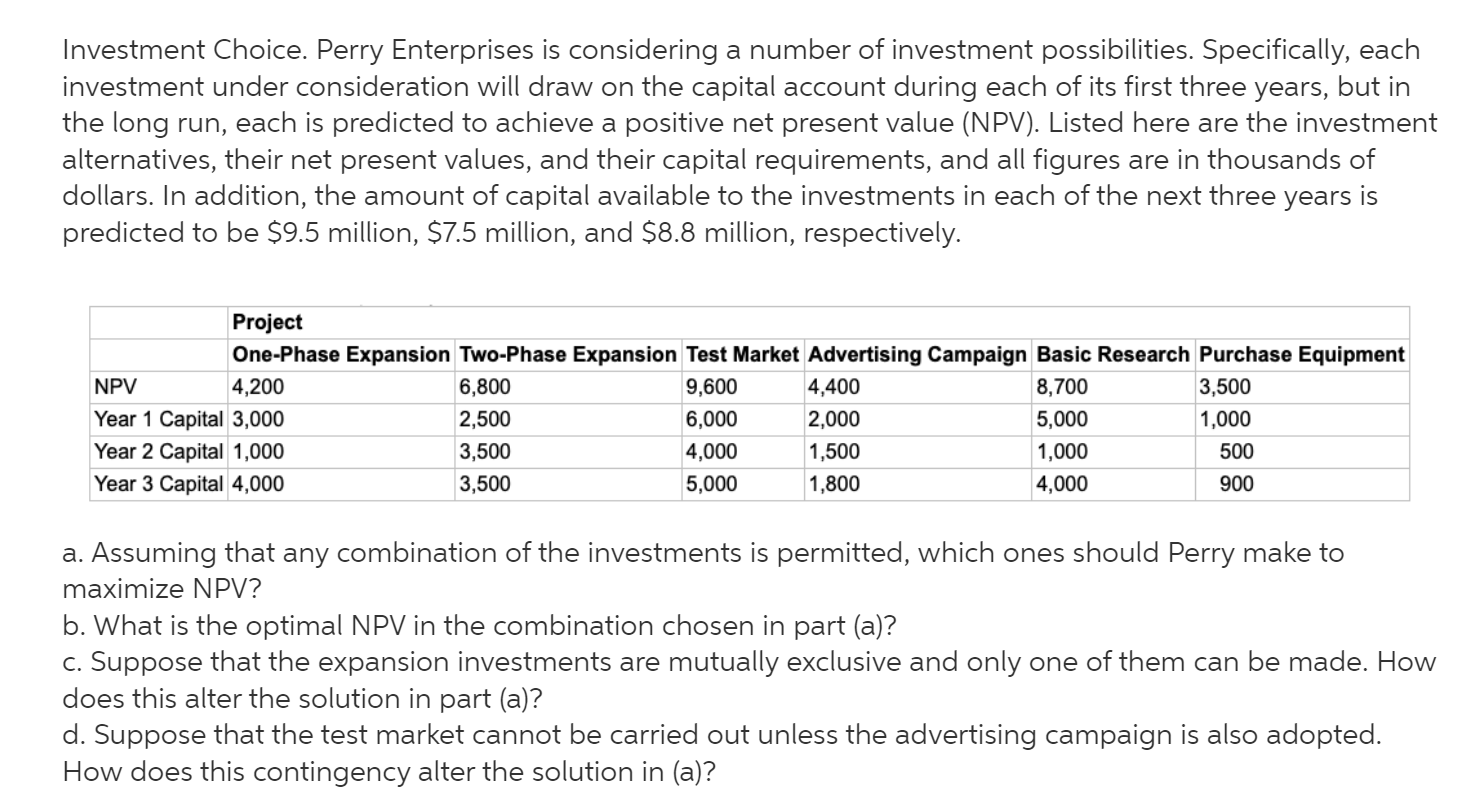Select the Year 2 Capital row label
Screen dimensions: 1463x804
tap(159, 452)
